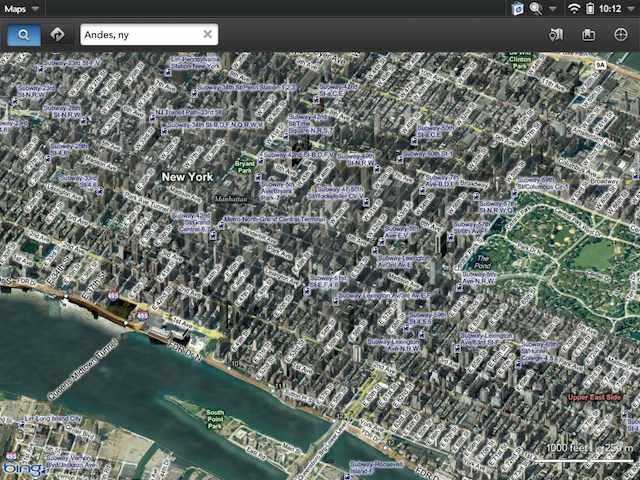The width and height of the screenshot is (640, 480).
Task: Open the map pins list icon
Action: pyautogui.click(x=556, y=35)
